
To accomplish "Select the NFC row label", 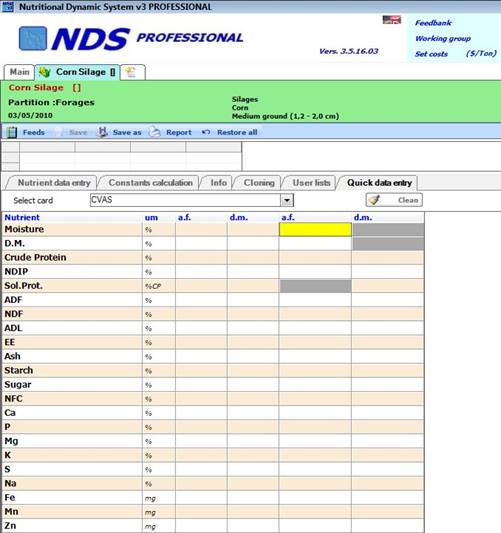I will pos(13,399).
